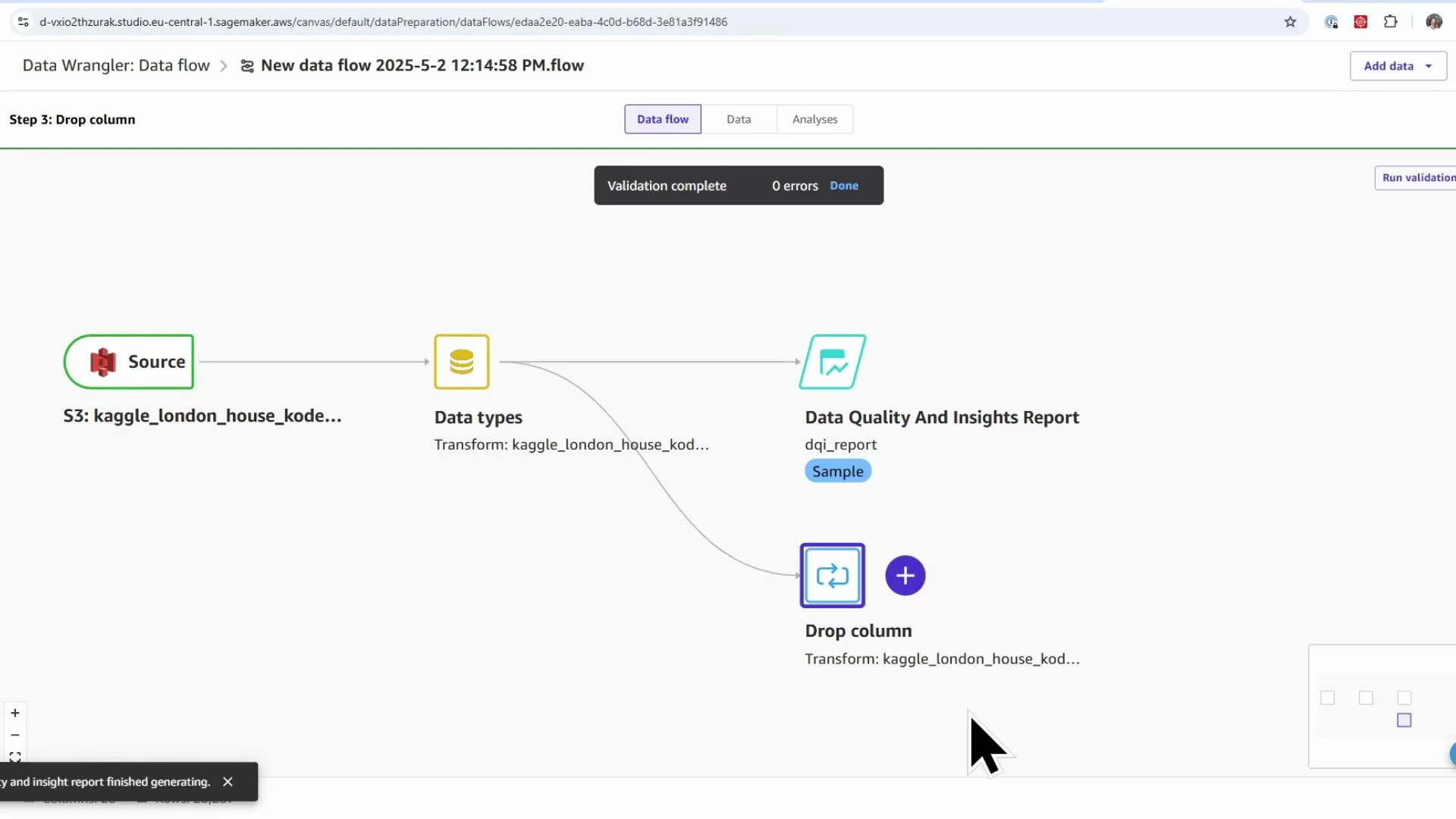The height and width of the screenshot is (819, 1456).
Task: Select the S3 Source node icon
Action: pyautogui.click(x=103, y=362)
